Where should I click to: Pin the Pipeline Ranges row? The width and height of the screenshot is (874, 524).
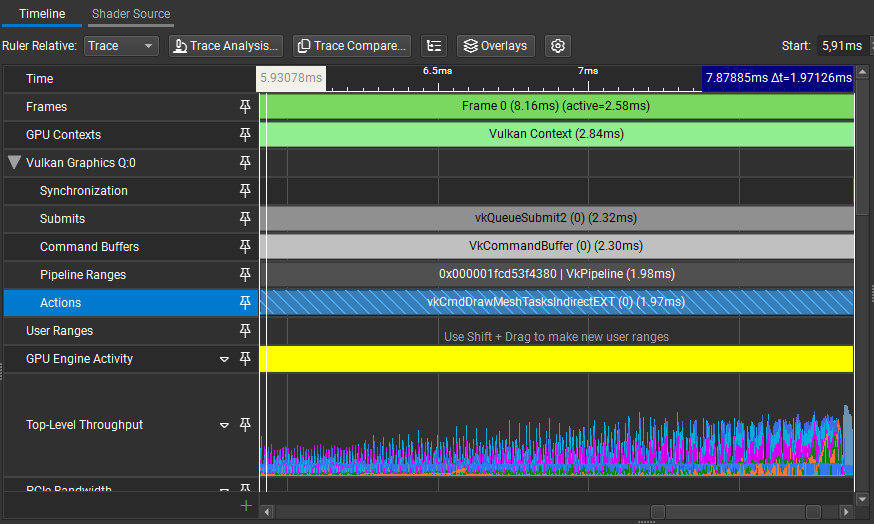(245, 275)
